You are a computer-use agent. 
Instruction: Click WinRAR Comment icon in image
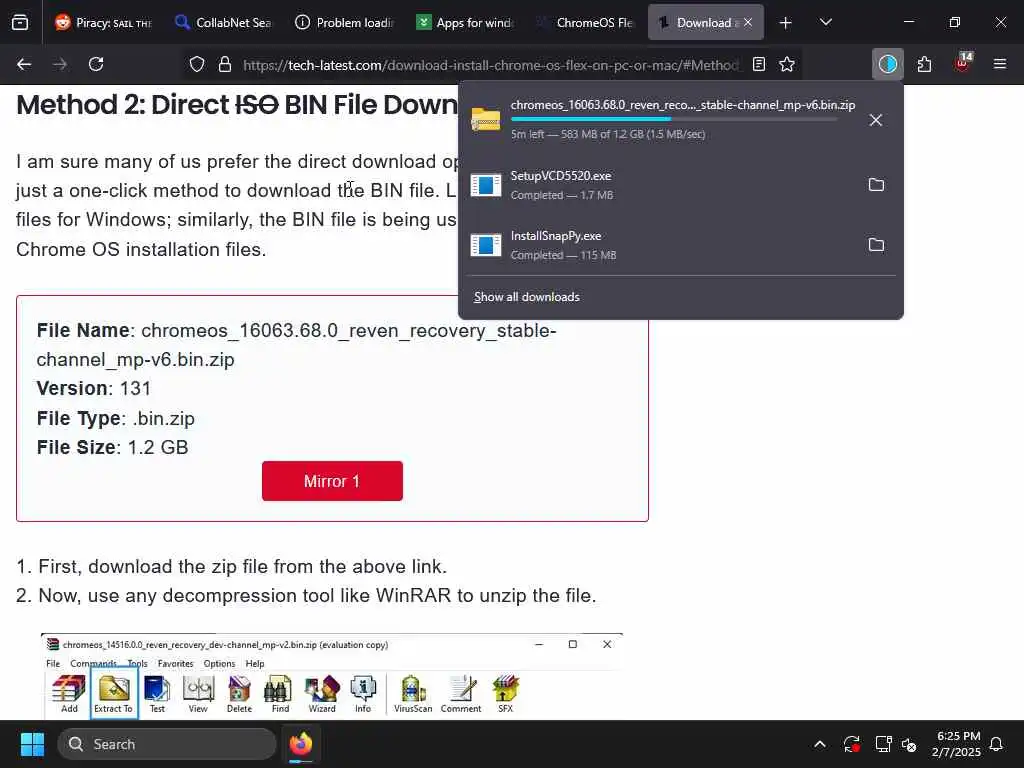point(461,694)
